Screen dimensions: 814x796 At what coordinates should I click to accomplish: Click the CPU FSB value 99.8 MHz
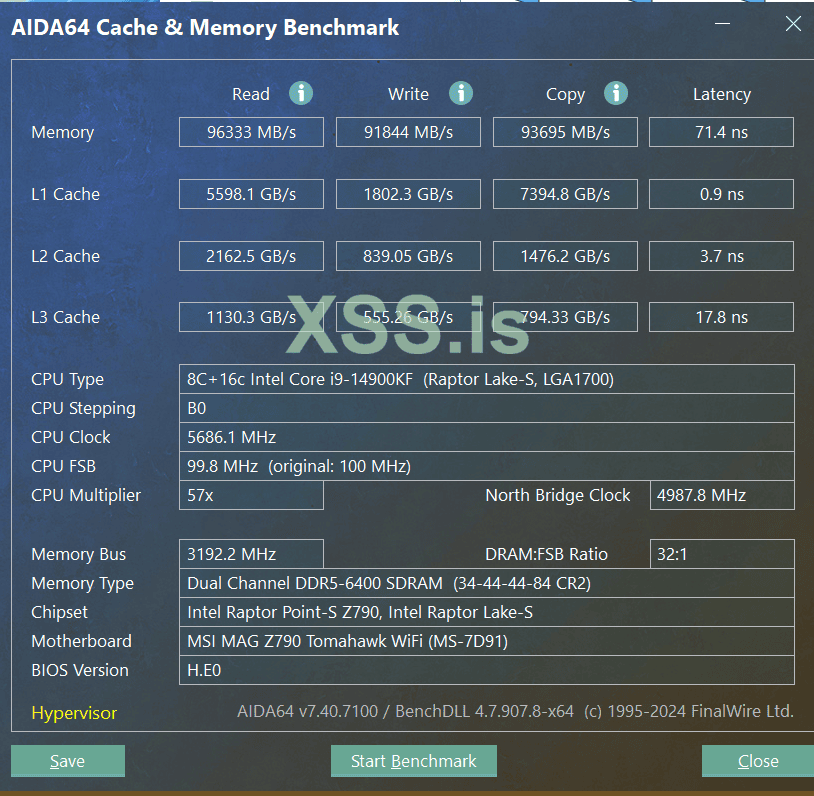[486, 466]
